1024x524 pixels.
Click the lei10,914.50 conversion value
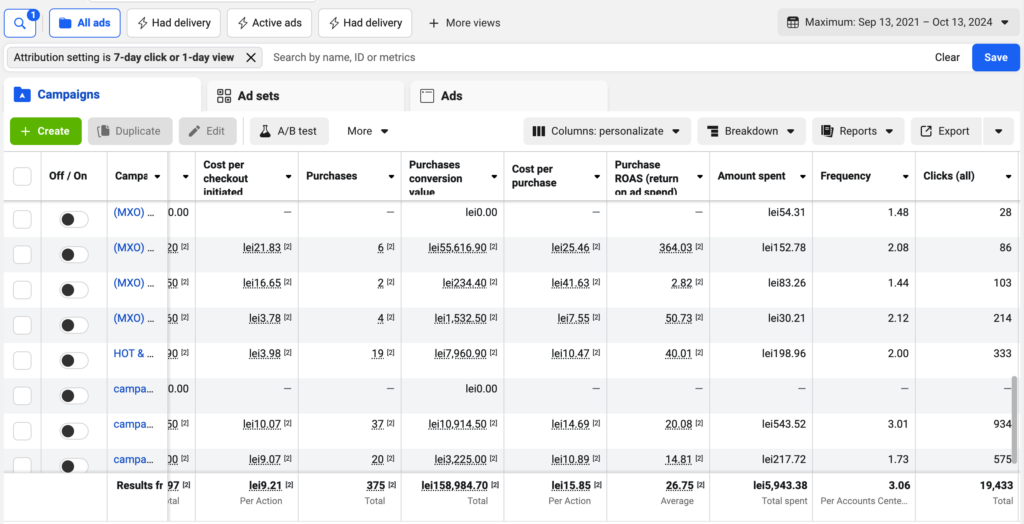458,424
